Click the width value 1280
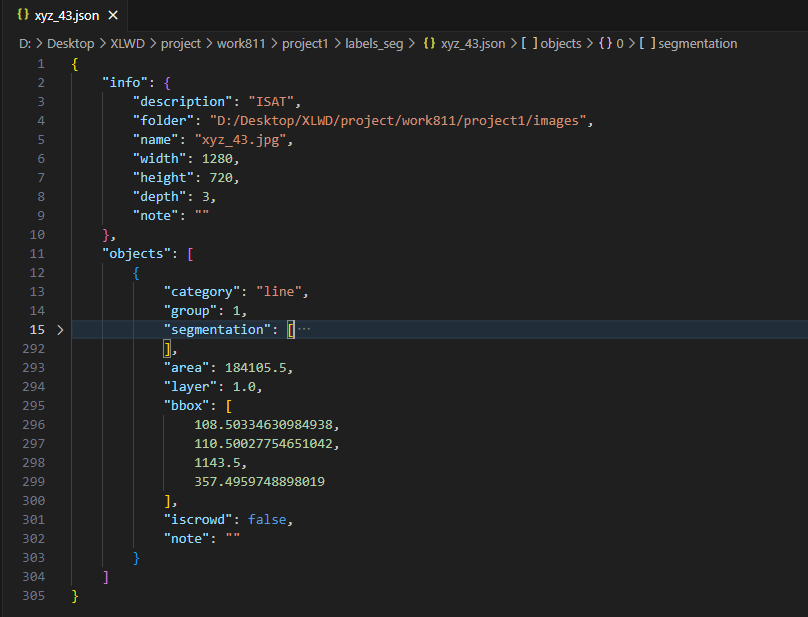Image resolution: width=808 pixels, height=617 pixels. [x=217, y=159]
